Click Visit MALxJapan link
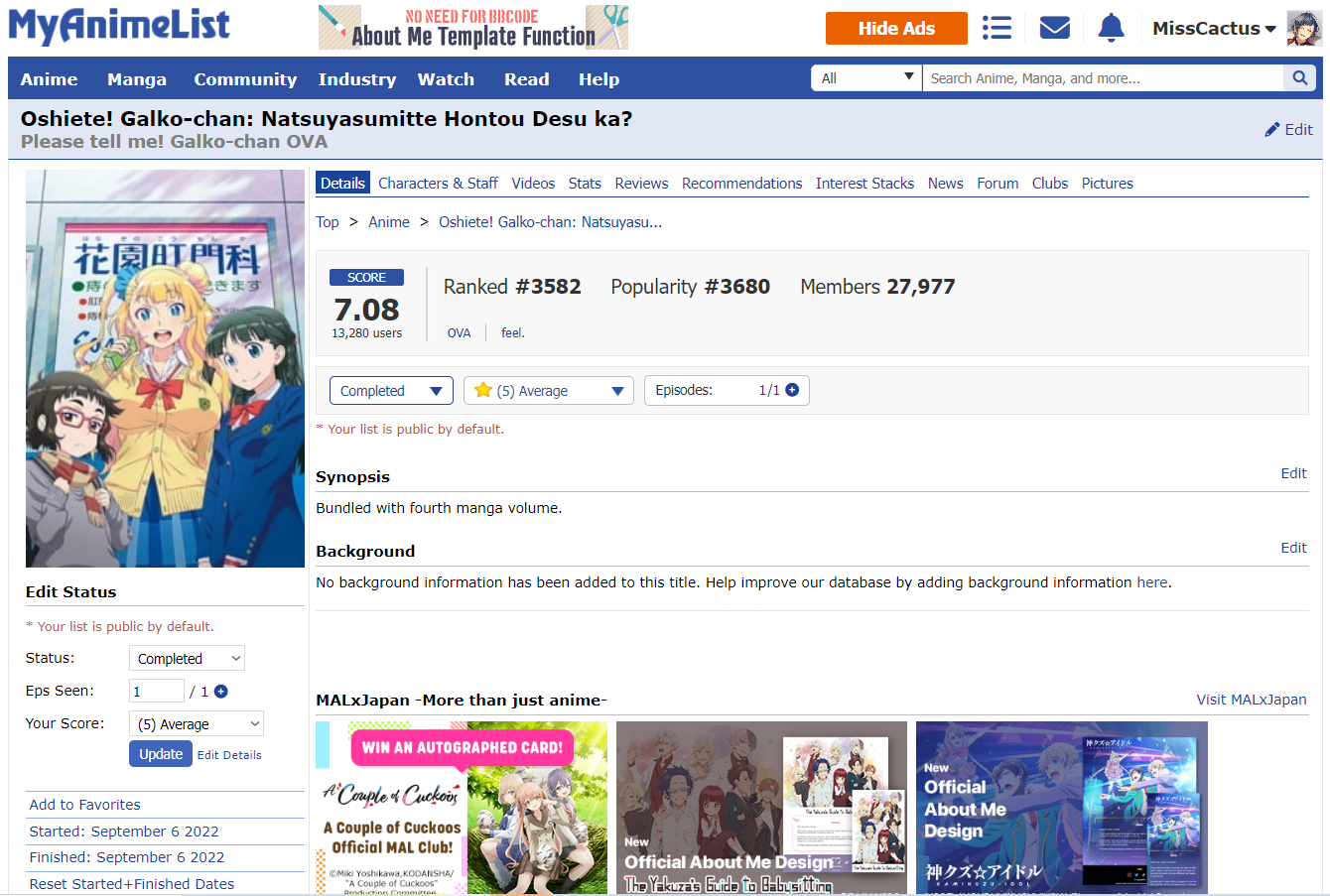This screenshot has height=896, width=1330. pos(1252,700)
